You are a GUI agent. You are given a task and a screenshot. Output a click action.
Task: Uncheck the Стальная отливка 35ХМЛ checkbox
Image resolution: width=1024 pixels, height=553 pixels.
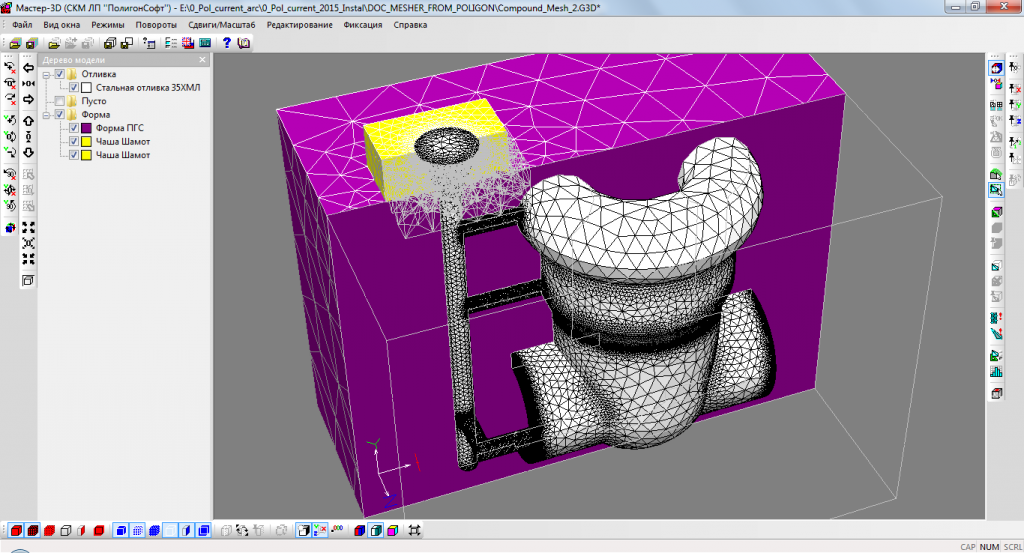73,88
